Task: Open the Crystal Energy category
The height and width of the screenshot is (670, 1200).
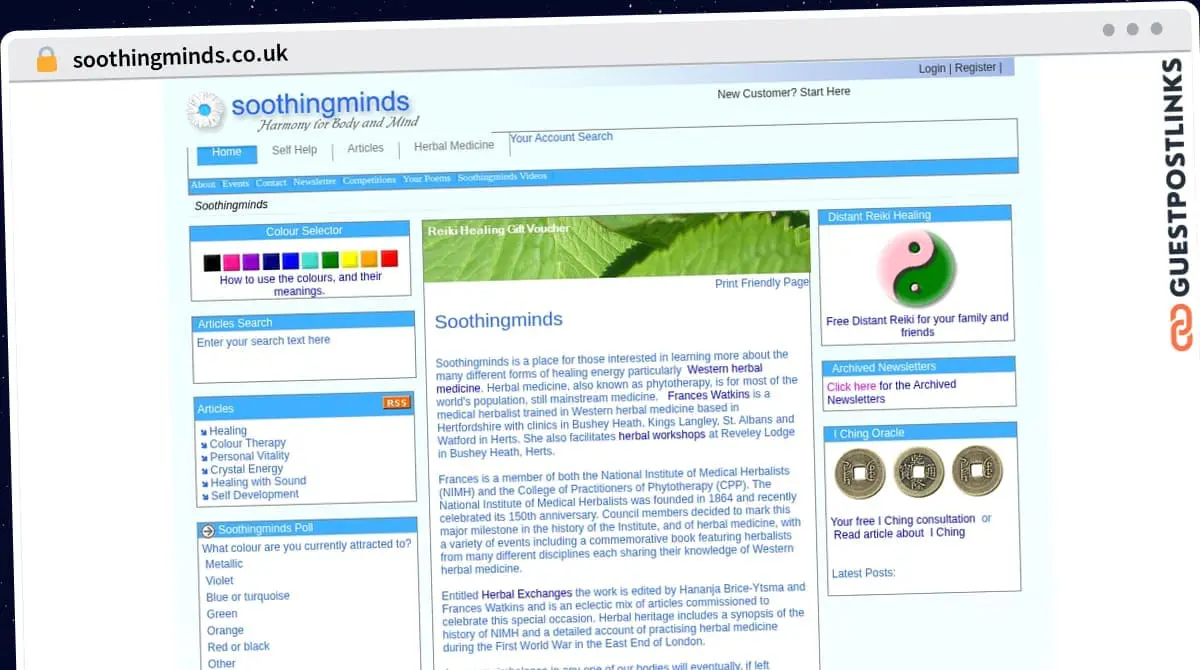Action: point(247,469)
